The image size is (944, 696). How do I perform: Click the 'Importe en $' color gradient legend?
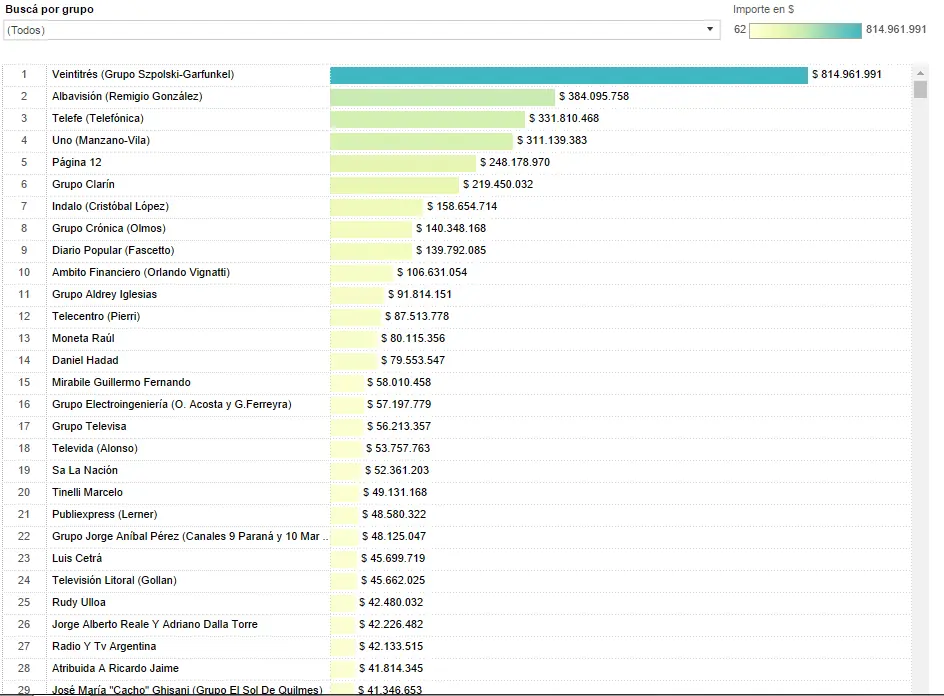click(805, 30)
